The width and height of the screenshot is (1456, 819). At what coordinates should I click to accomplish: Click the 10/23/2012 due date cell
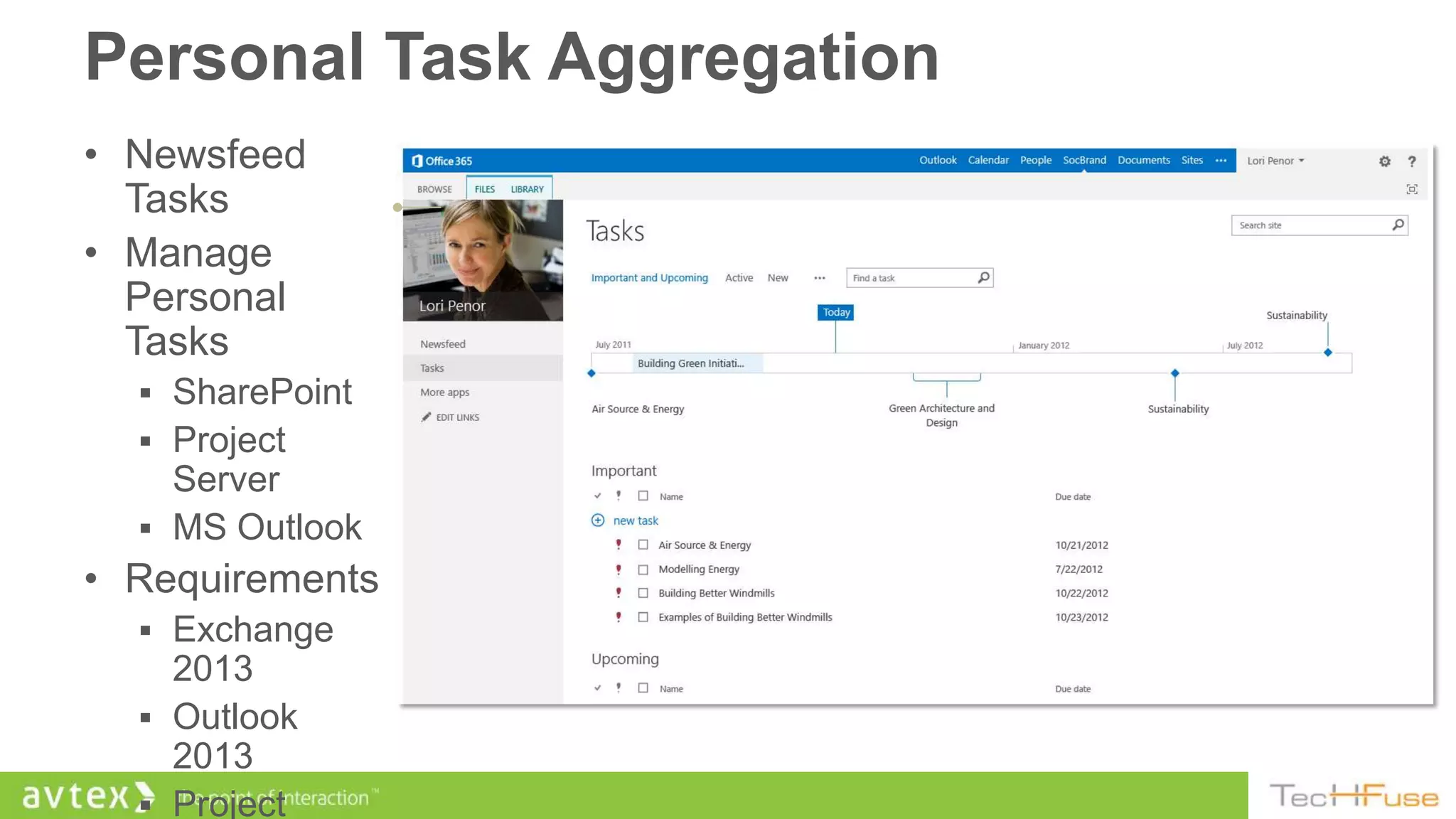click(x=1081, y=617)
